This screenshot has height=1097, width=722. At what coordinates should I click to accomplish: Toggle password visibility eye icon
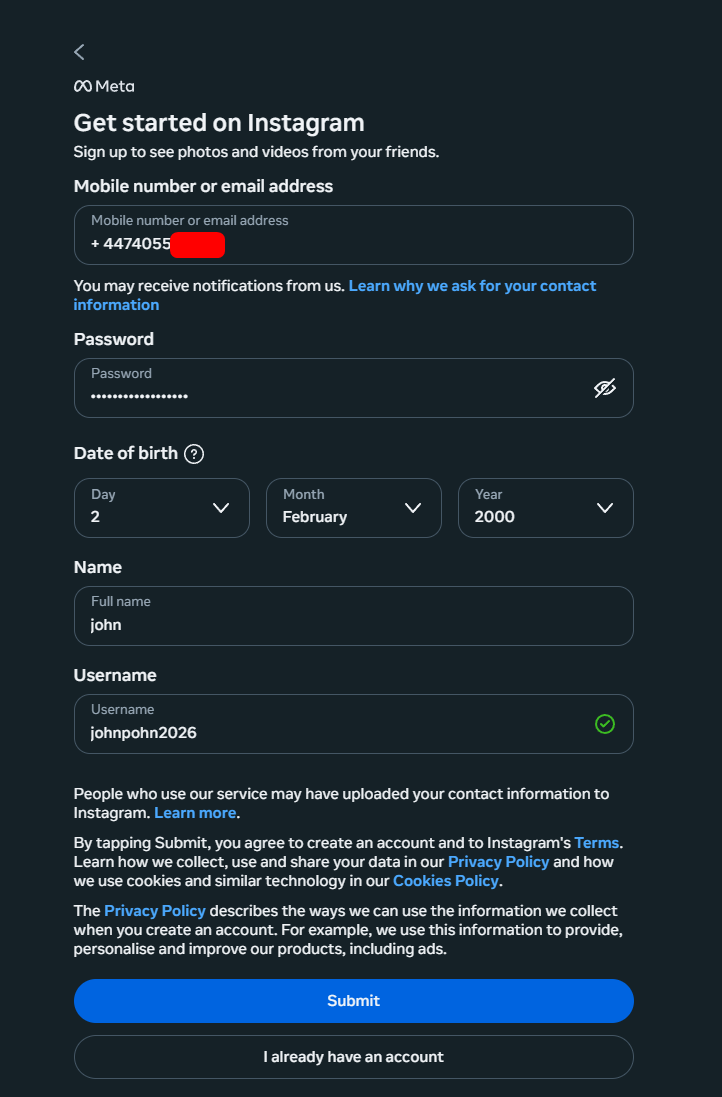pos(604,388)
